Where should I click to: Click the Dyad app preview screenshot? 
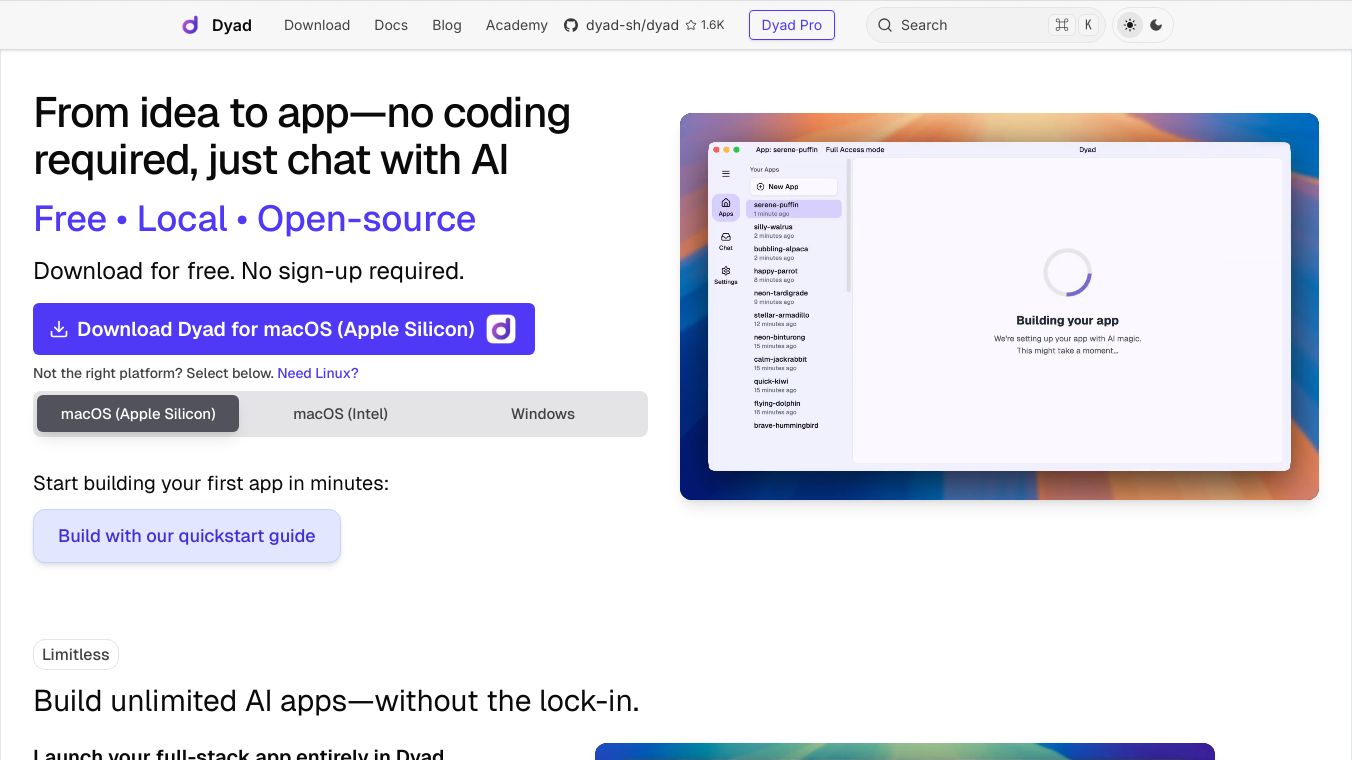coord(999,306)
